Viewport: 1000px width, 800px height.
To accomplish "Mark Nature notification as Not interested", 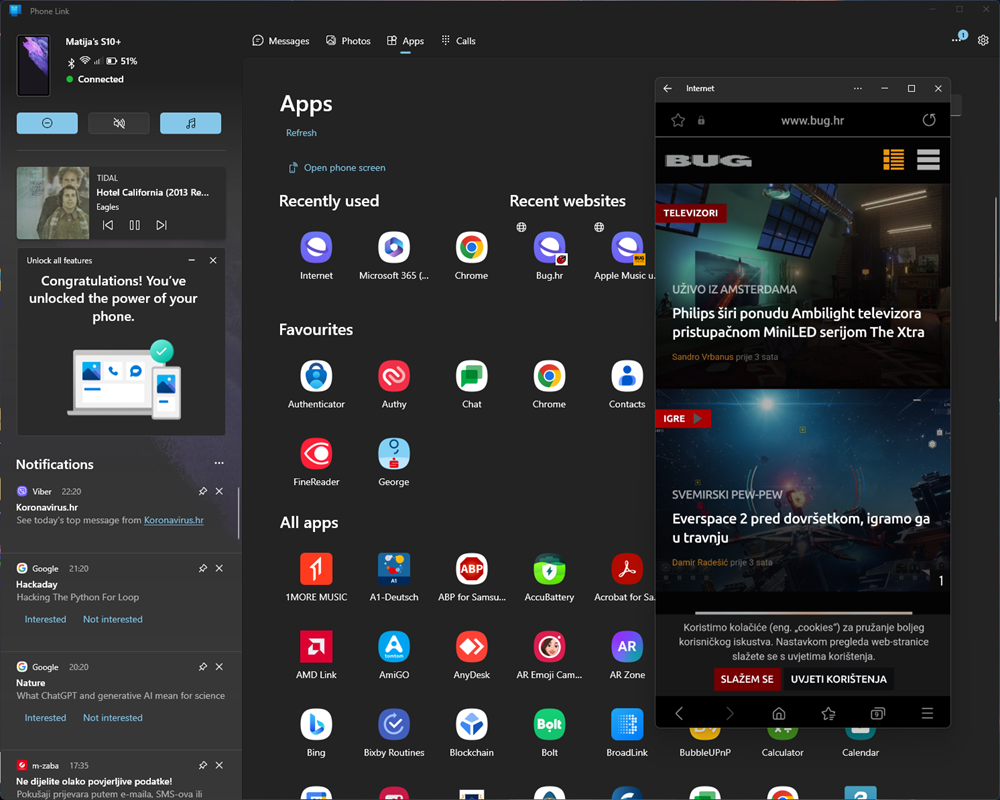I will click(113, 718).
